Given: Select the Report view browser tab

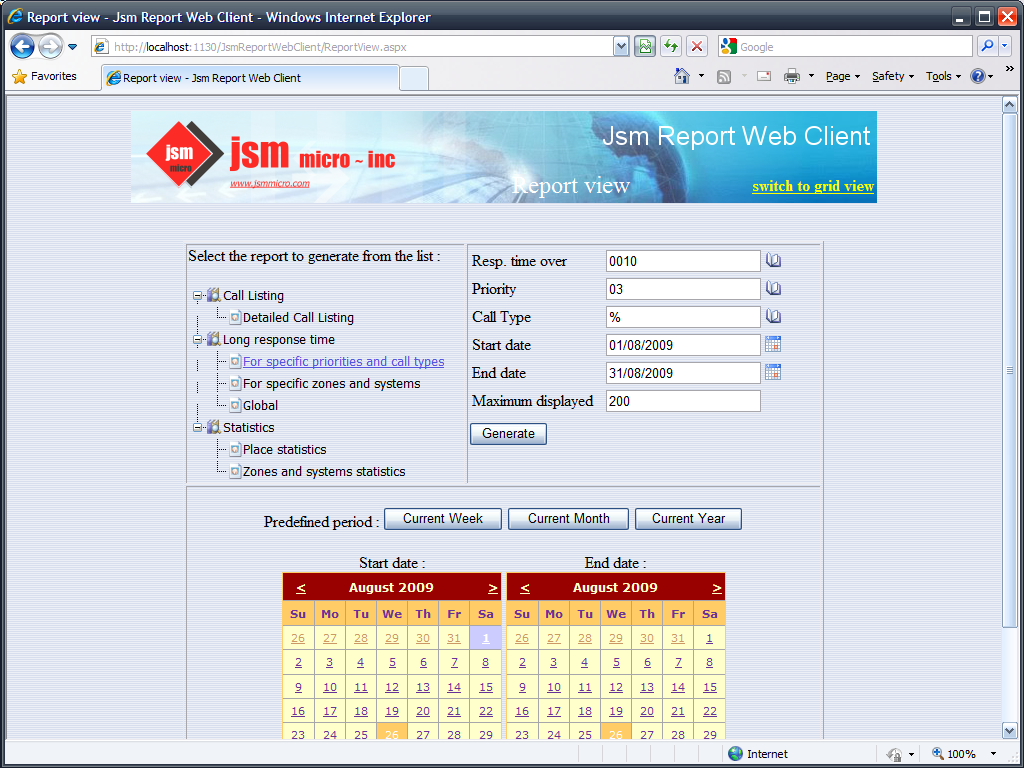Looking at the screenshot, I should tap(250, 78).
